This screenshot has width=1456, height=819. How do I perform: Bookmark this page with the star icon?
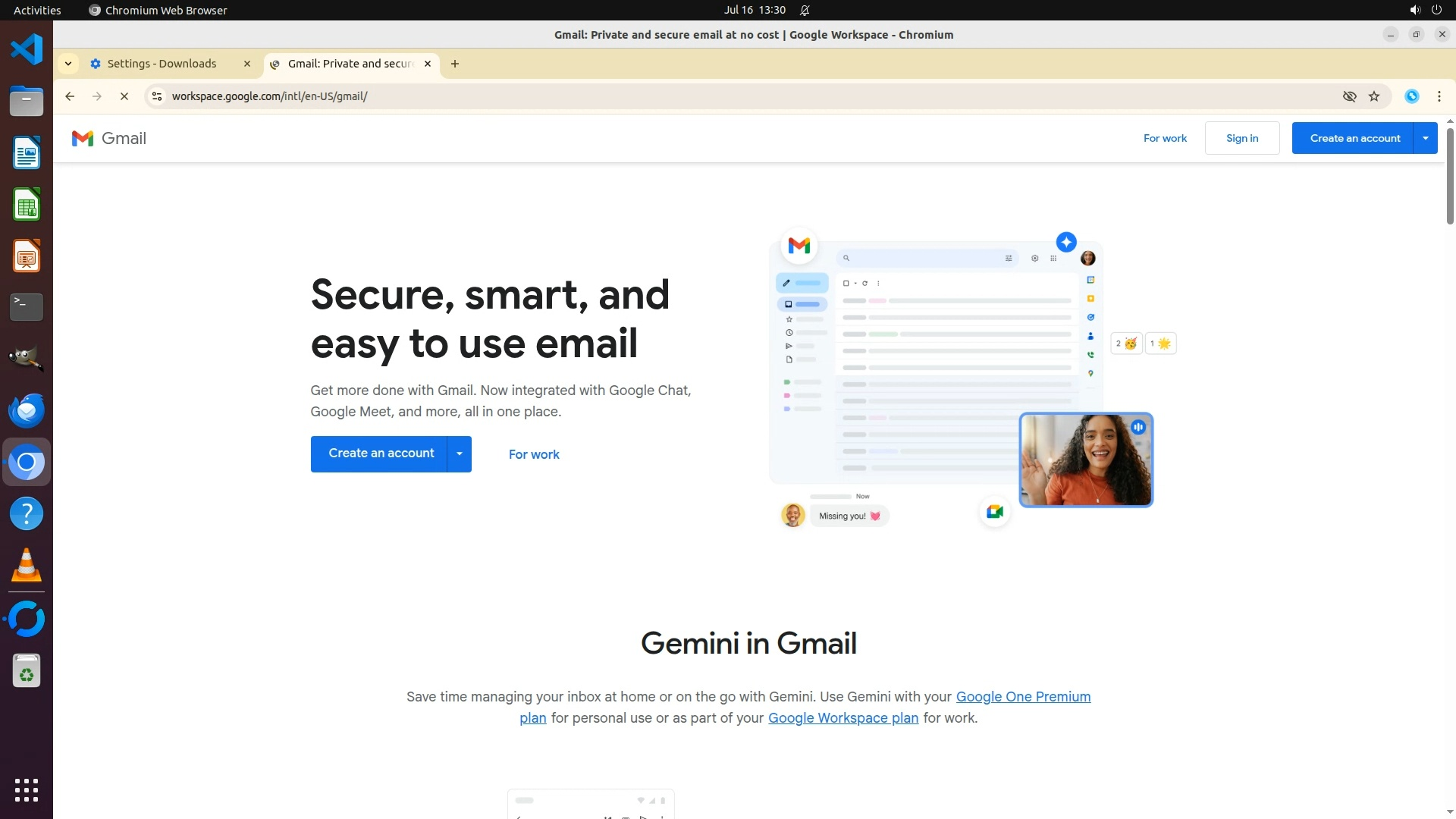1374,96
